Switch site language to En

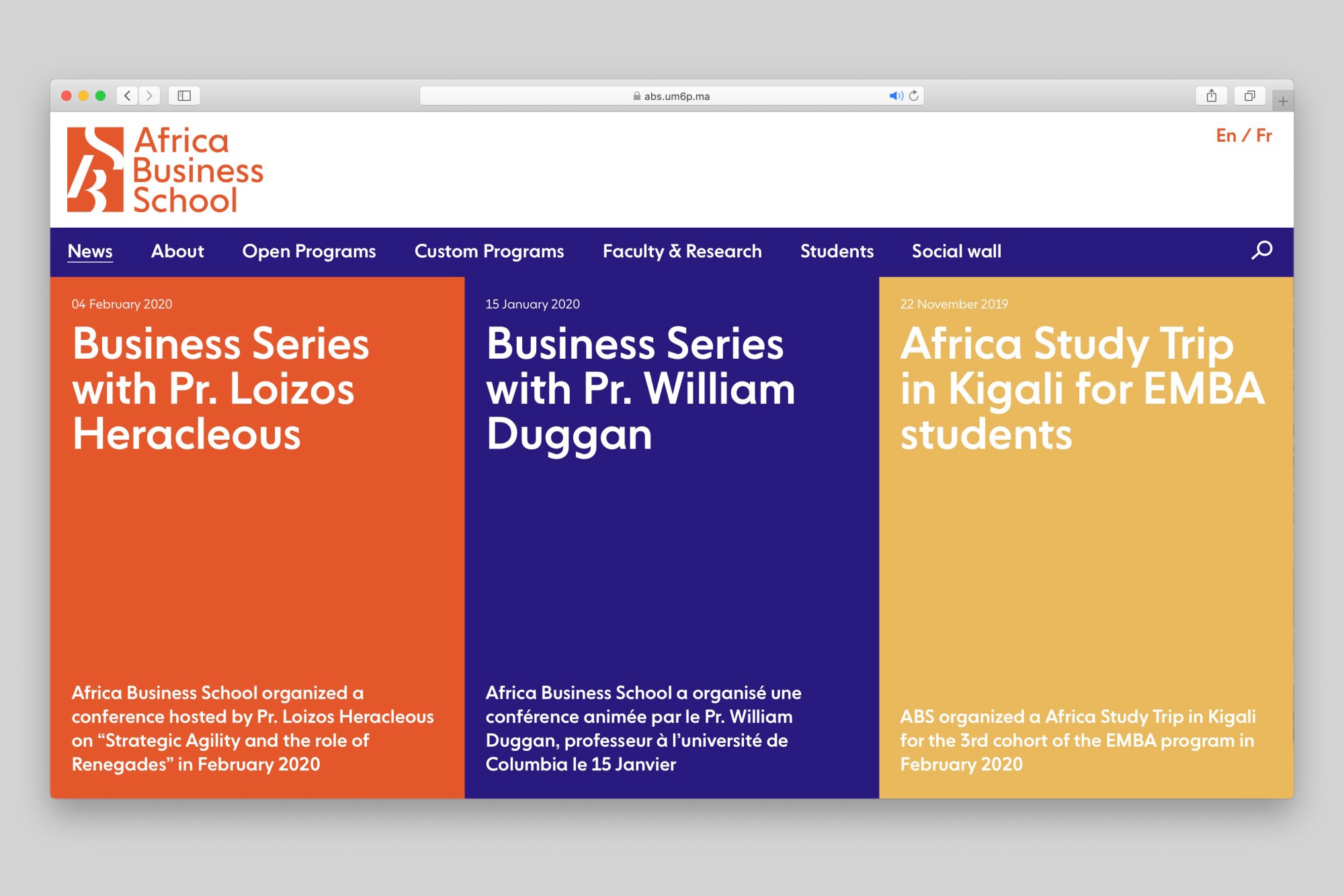pyautogui.click(x=1226, y=136)
